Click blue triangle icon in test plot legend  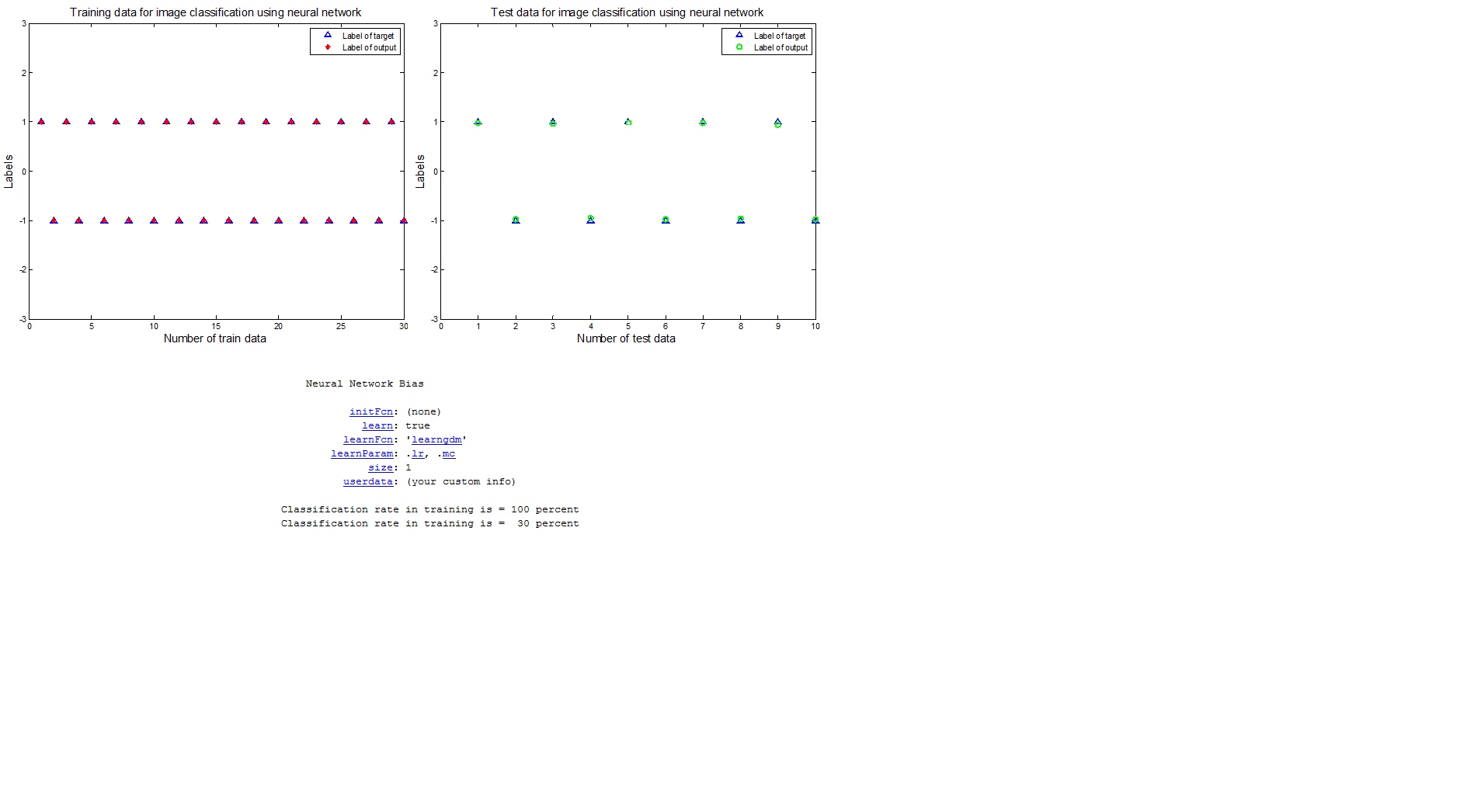click(739, 35)
